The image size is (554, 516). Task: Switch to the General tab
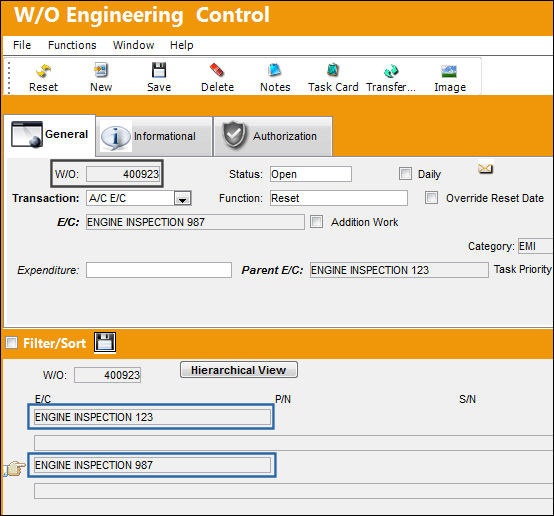[x=49, y=135]
